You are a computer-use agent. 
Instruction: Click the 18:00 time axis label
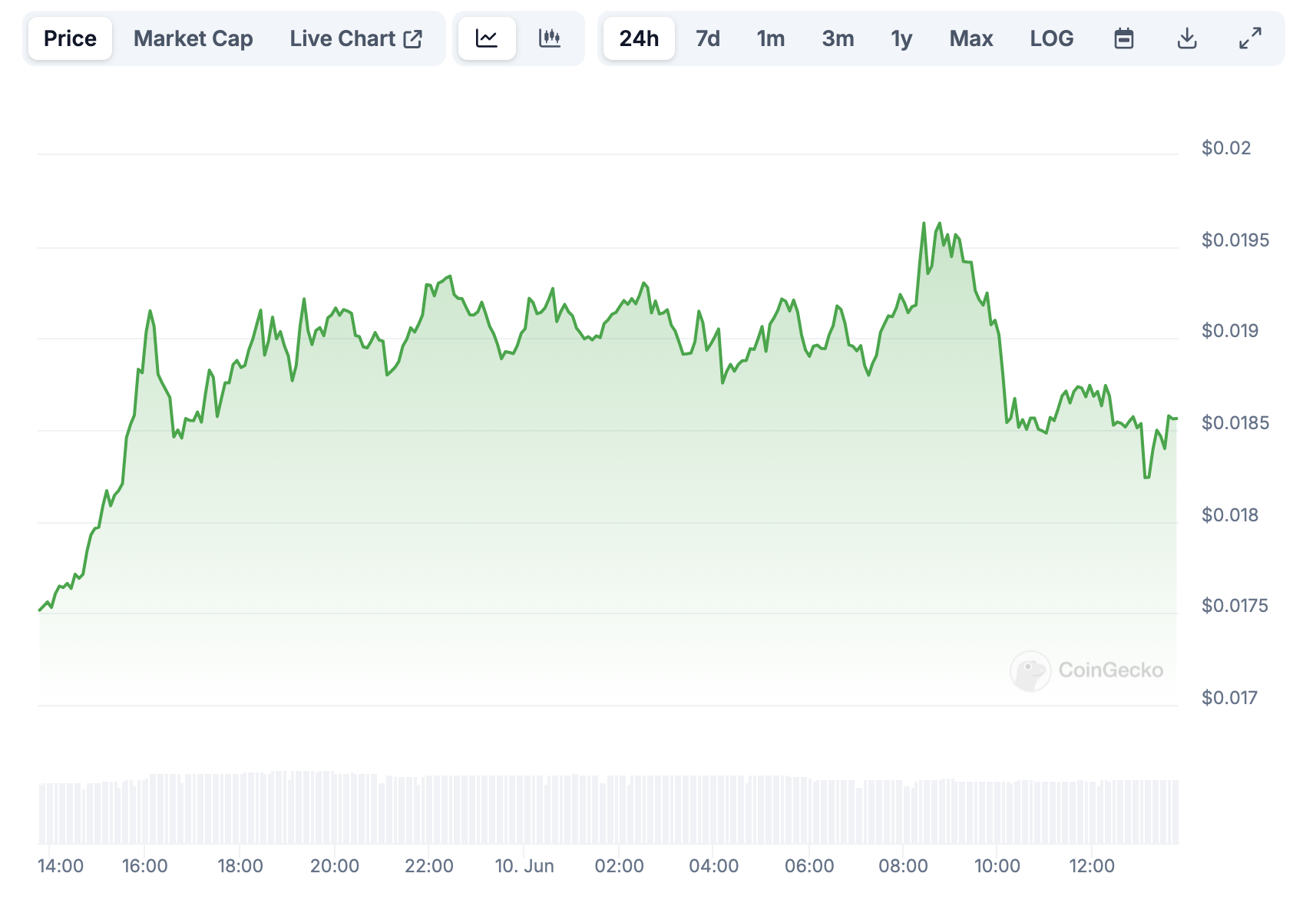pos(240,866)
